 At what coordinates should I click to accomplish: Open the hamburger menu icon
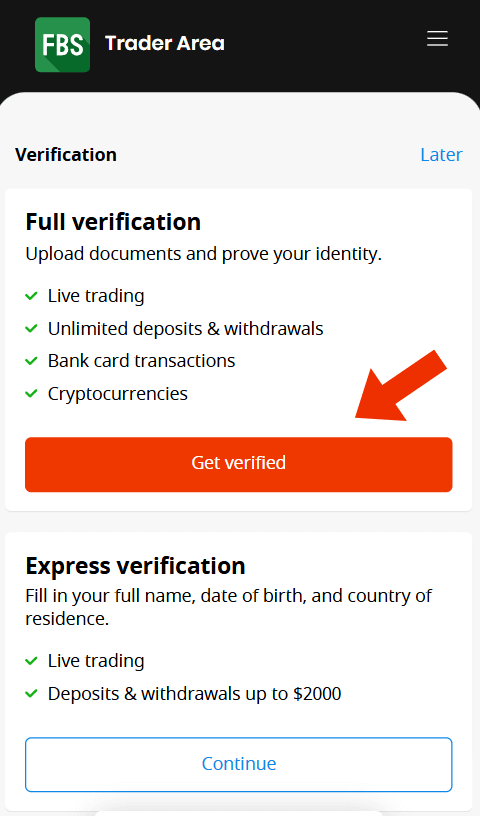[437, 39]
